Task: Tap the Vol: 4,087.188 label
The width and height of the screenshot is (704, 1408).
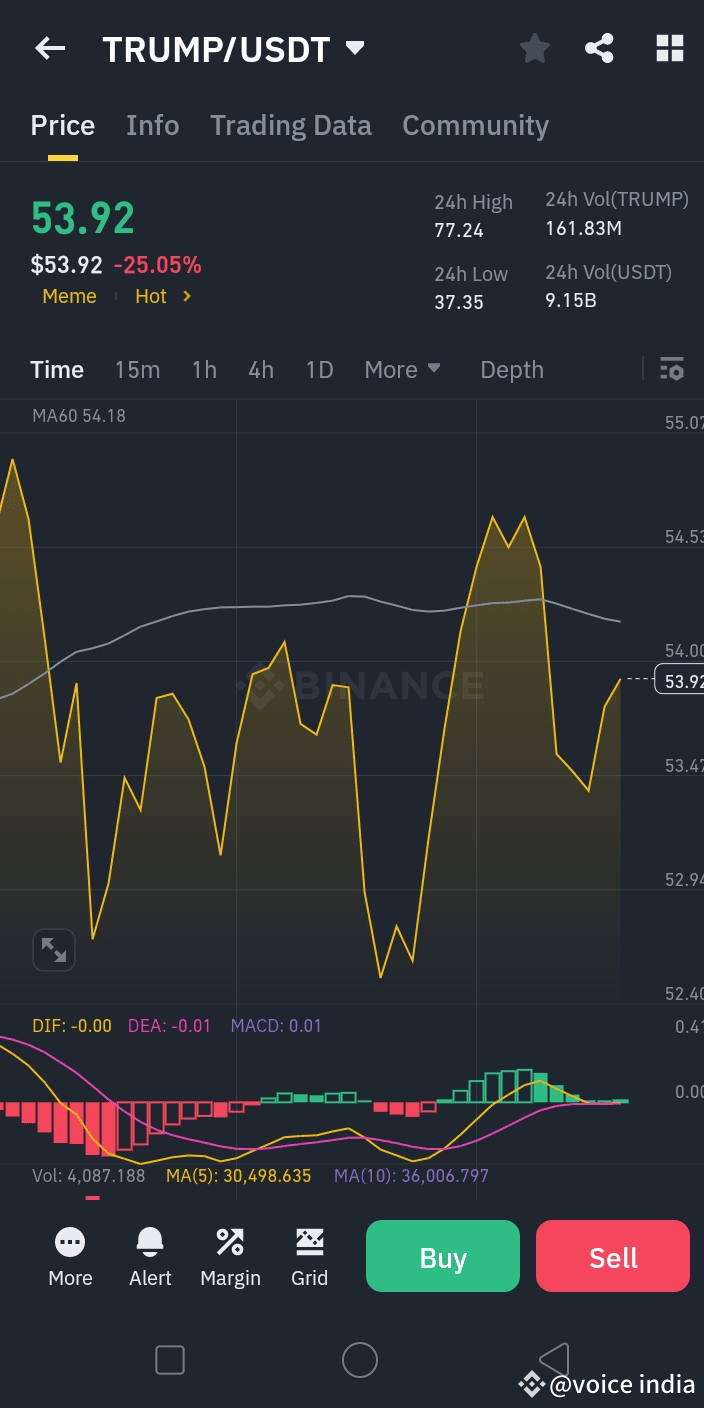Action: pyautogui.click(x=88, y=1176)
